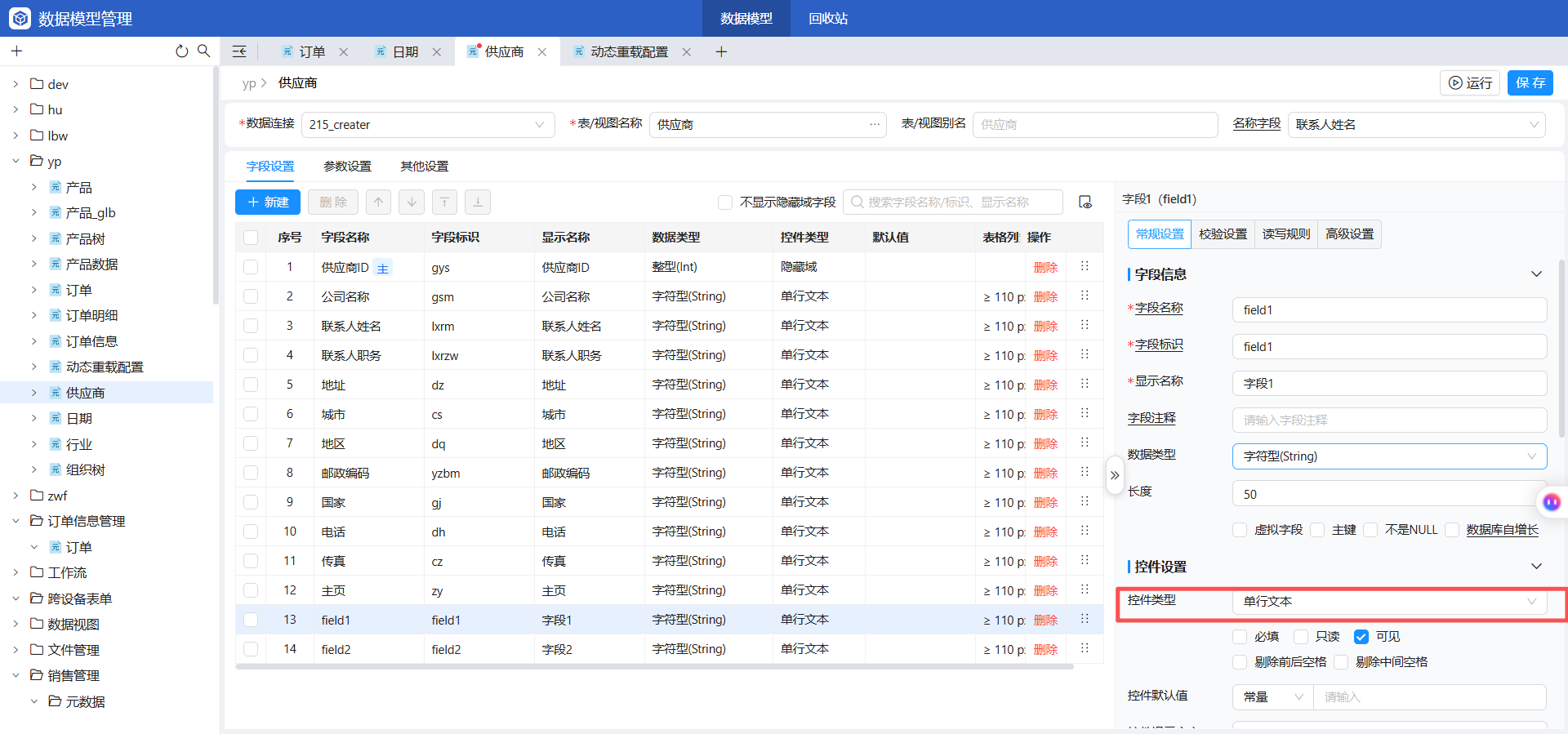The width and height of the screenshot is (1568, 734).
Task: Close the 日期 tab
Action: 437,52
